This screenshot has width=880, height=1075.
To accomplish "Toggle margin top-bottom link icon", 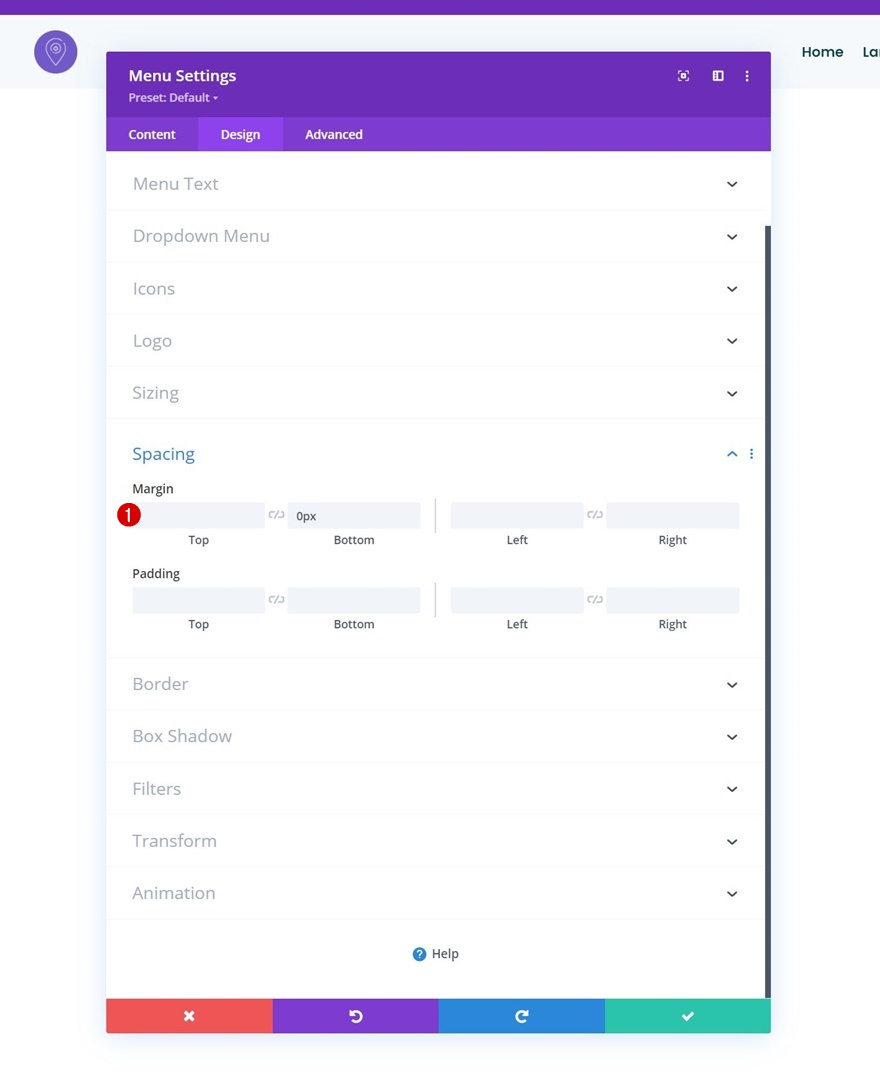I will 276,515.
